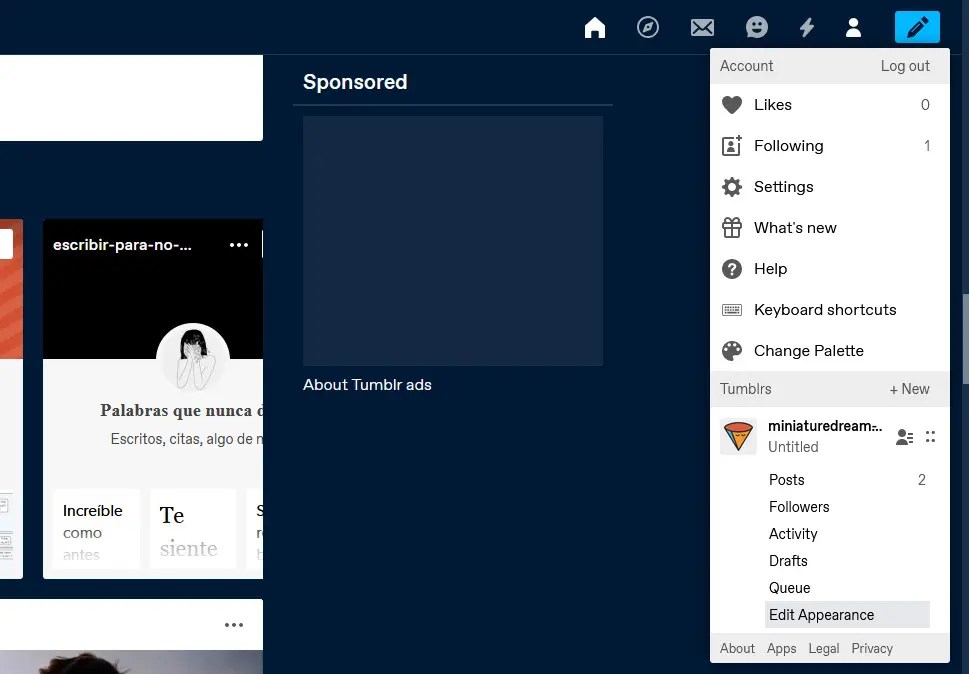Open the meatball menu on the bottom post
Image resolution: width=969 pixels, height=674 pixels.
click(234, 624)
